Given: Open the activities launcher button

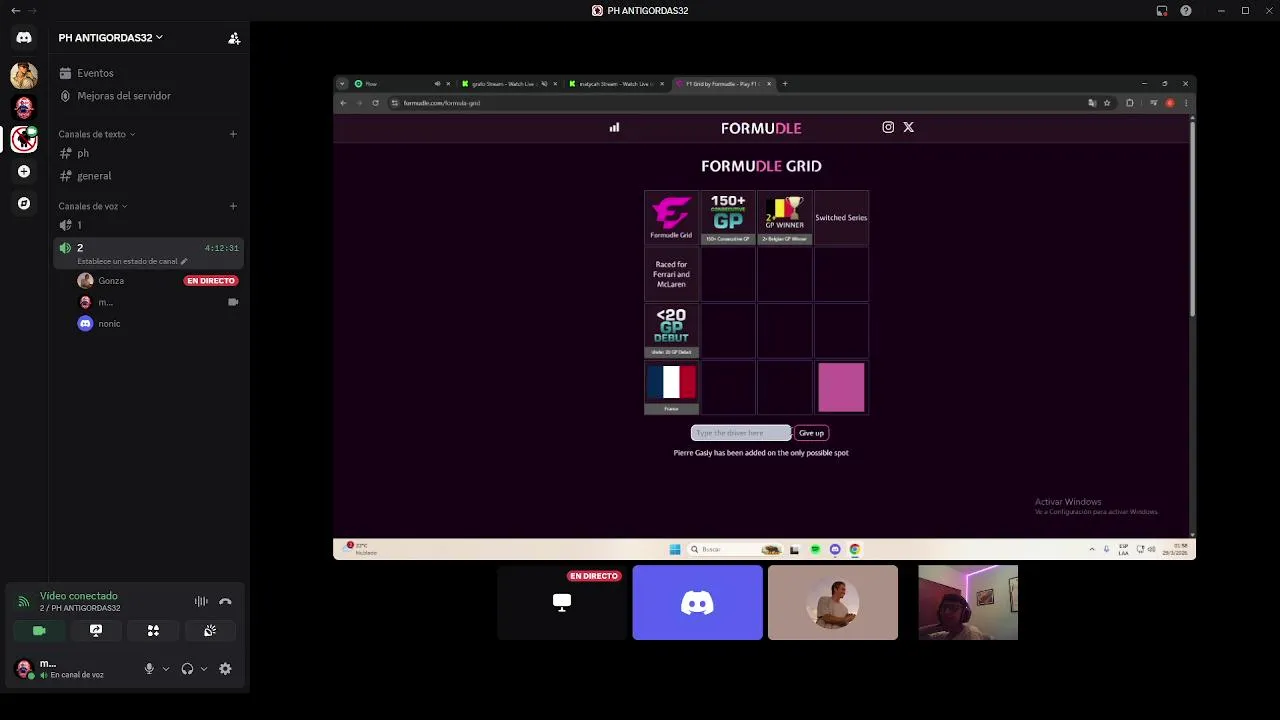Looking at the screenshot, I should tap(153, 631).
